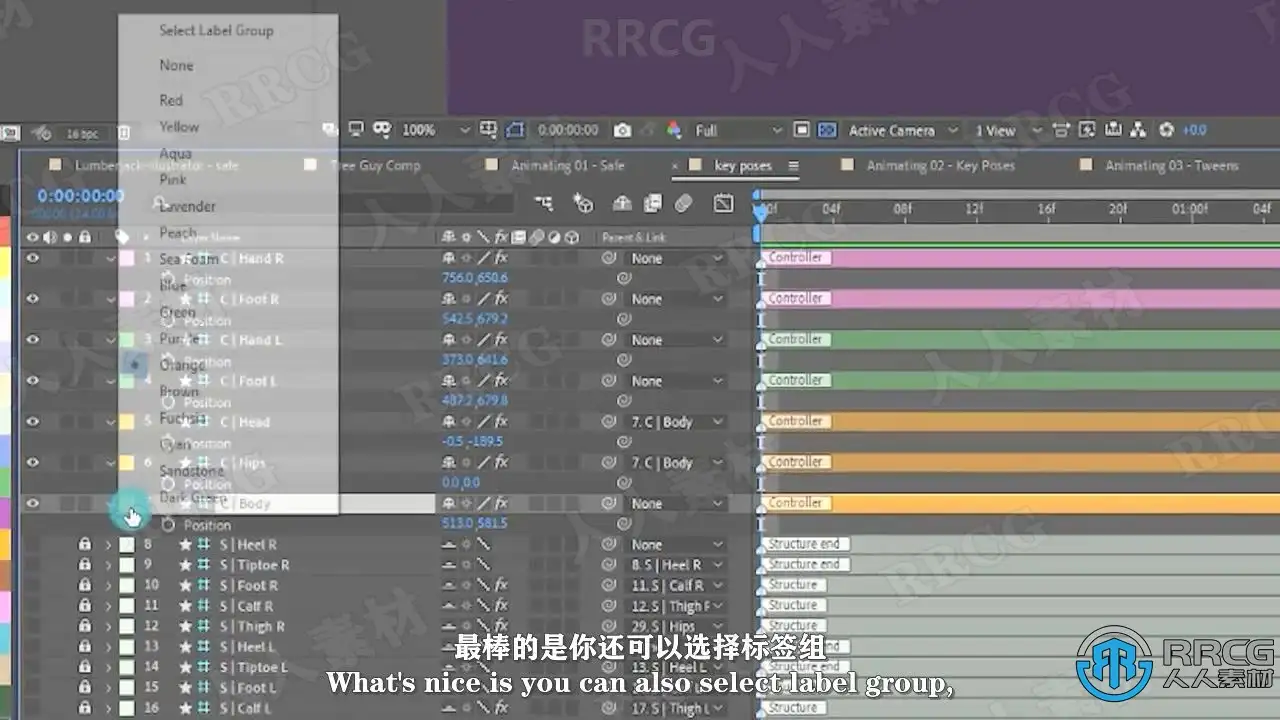The width and height of the screenshot is (1280, 720).
Task: Click the grid and guide options icon
Action: (x=489, y=130)
